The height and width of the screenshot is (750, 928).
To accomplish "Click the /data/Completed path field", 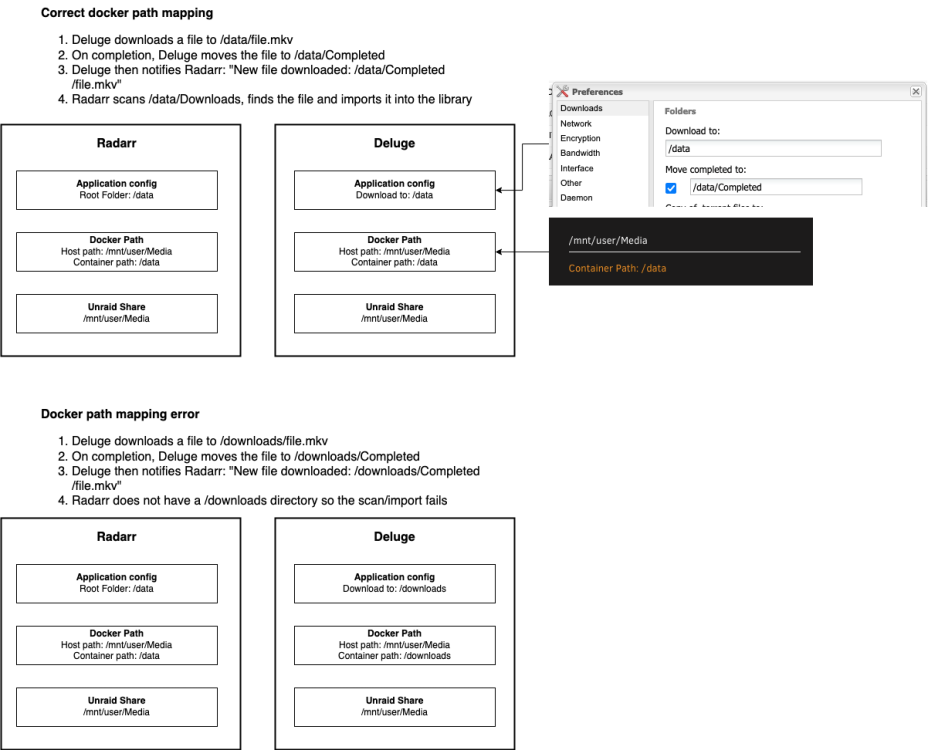I will pyautogui.click(x=776, y=187).
